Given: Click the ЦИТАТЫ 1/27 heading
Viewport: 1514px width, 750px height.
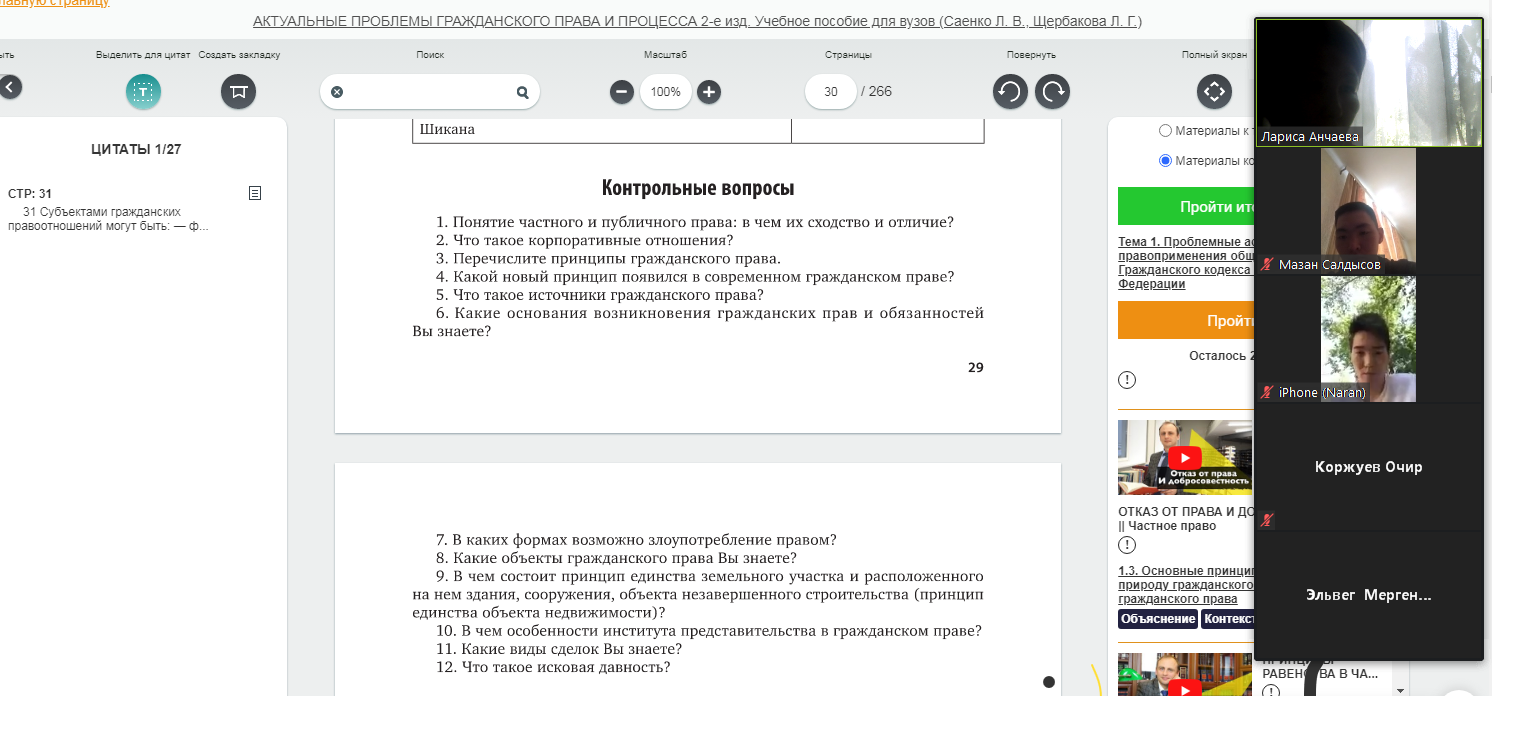Looking at the screenshot, I should pos(136,150).
